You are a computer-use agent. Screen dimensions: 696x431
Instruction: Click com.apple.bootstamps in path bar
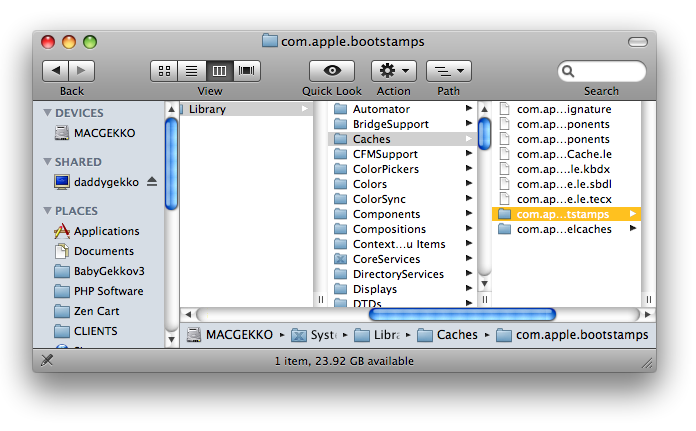tap(572, 335)
